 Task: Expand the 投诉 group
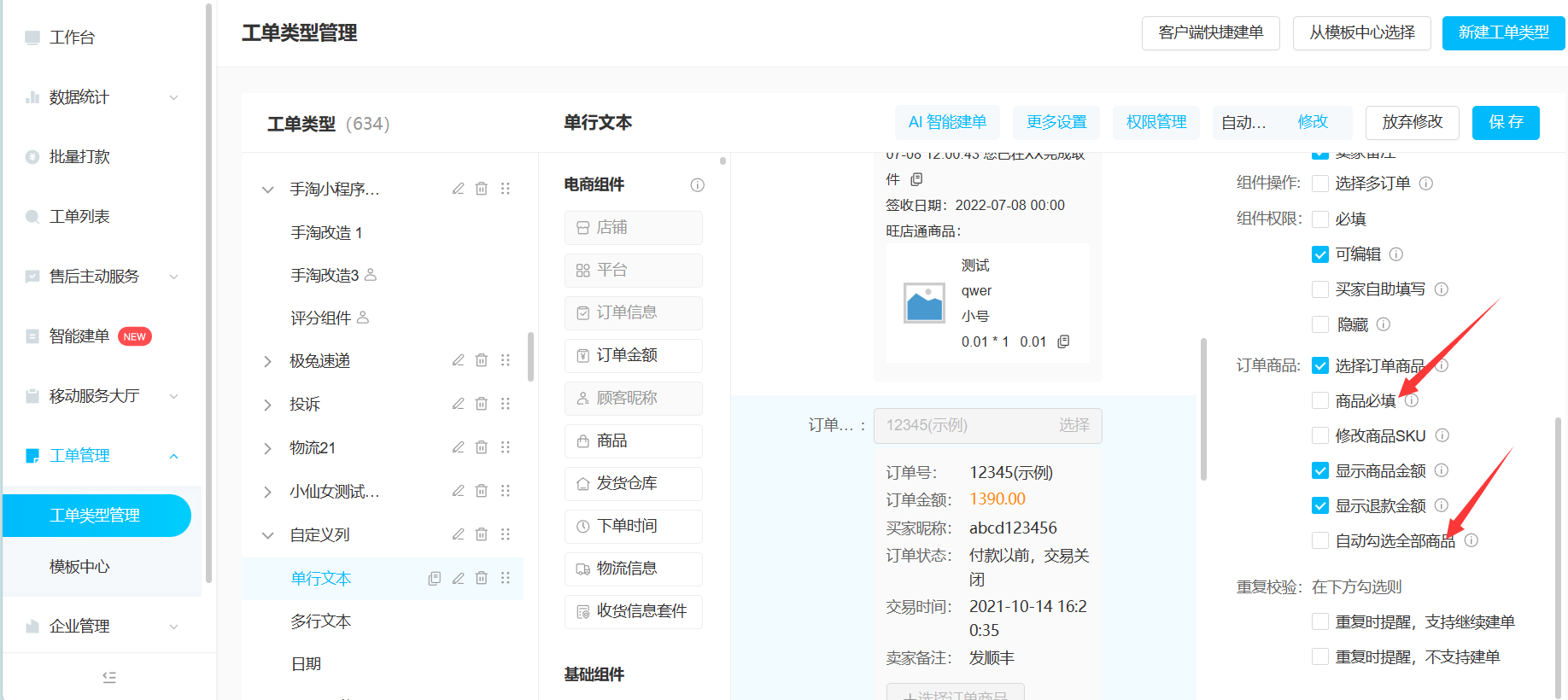coord(267,405)
